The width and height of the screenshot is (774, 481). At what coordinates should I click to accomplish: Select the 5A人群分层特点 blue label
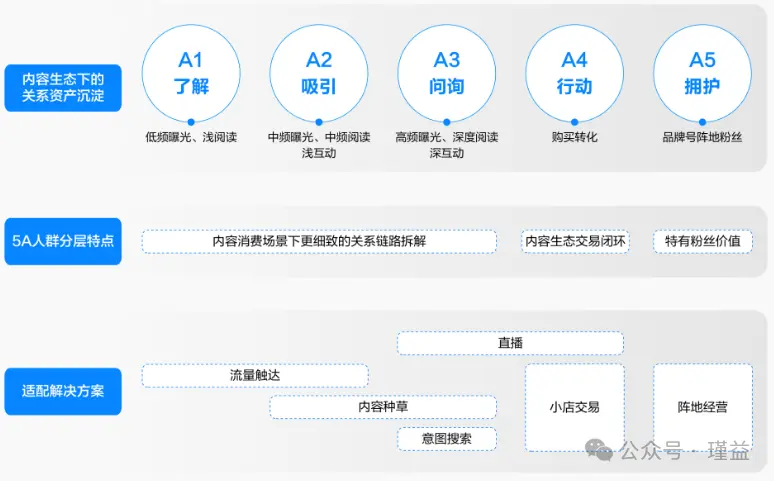63,241
